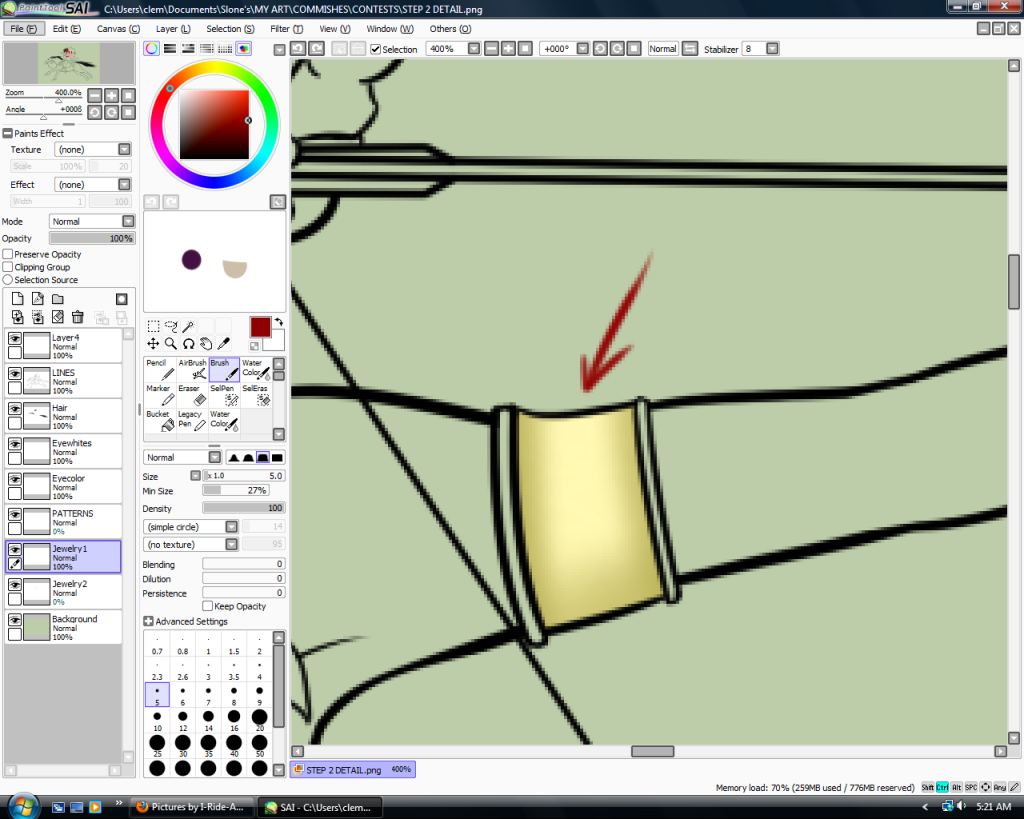This screenshot has width=1024, height=819.
Task: Select the Bucket fill tool
Action: 160,420
